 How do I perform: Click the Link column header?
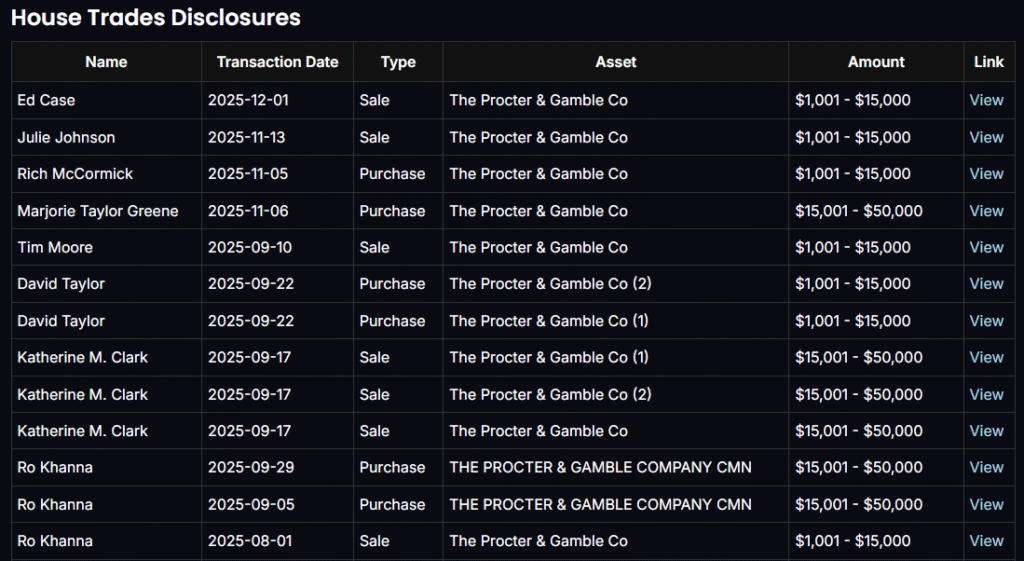click(988, 62)
